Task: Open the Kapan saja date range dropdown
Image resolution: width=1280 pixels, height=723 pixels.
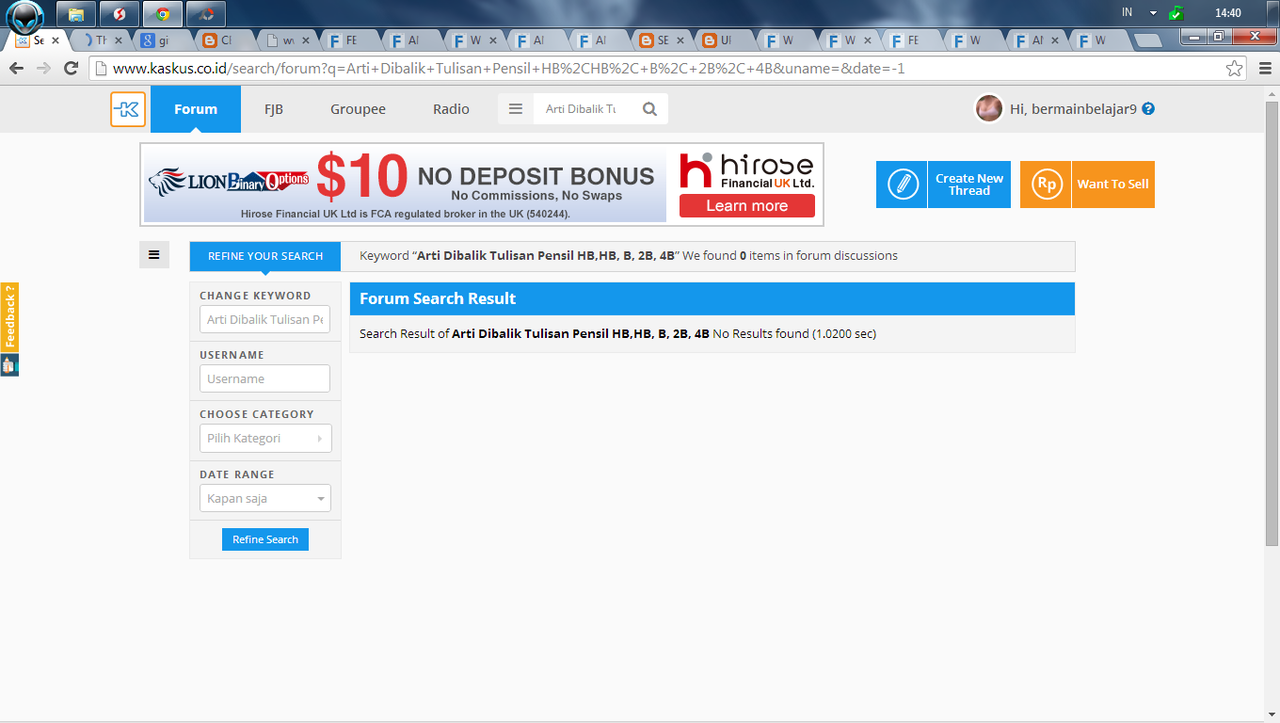Action: pyautogui.click(x=265, y=498)
